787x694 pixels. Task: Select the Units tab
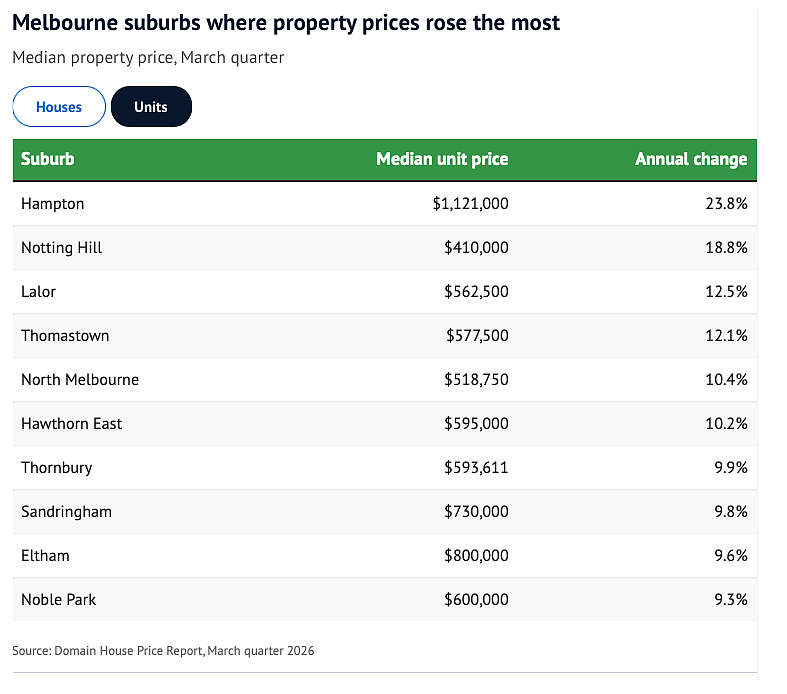[151, 106]
